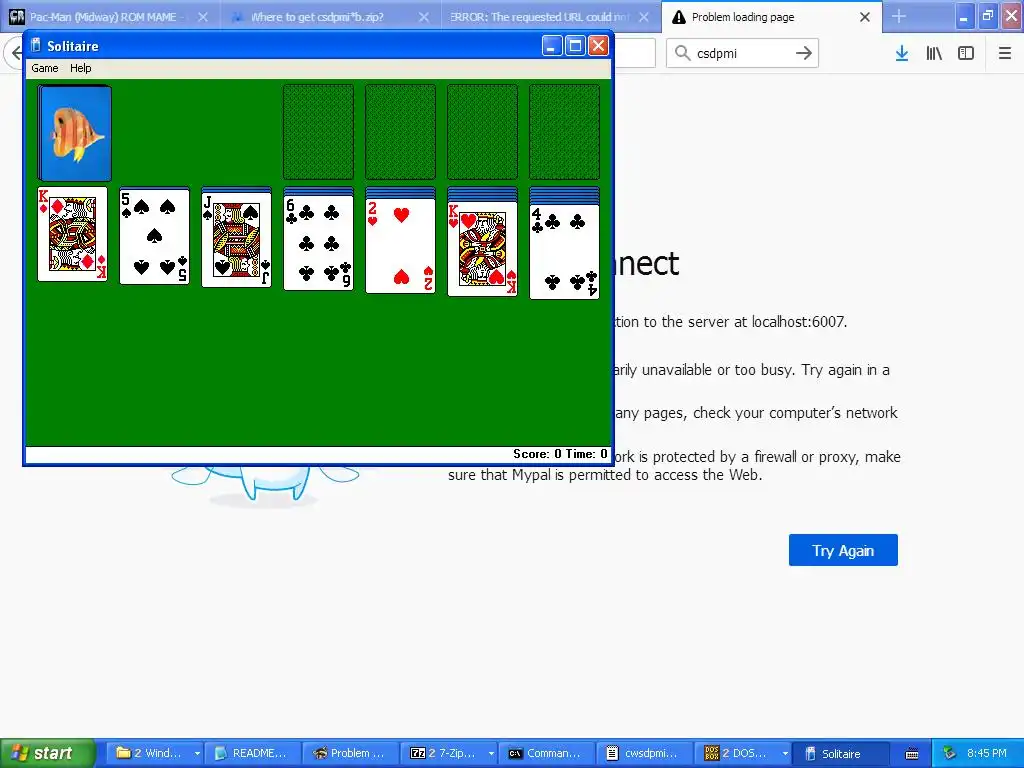Image resolution: width=1024 pixels, height=768 pixels.
Task: Draw from the fish-back stock deck
Action: click(x=74, y=133)
